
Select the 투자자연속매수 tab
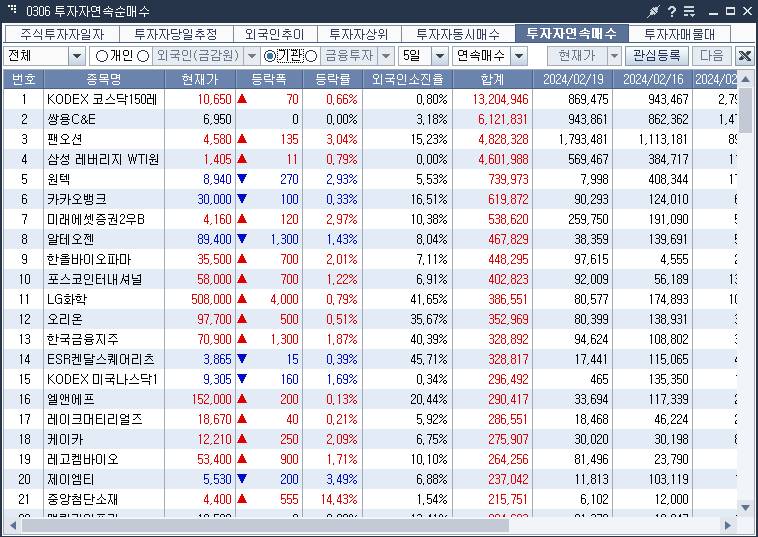pos(571,33)
